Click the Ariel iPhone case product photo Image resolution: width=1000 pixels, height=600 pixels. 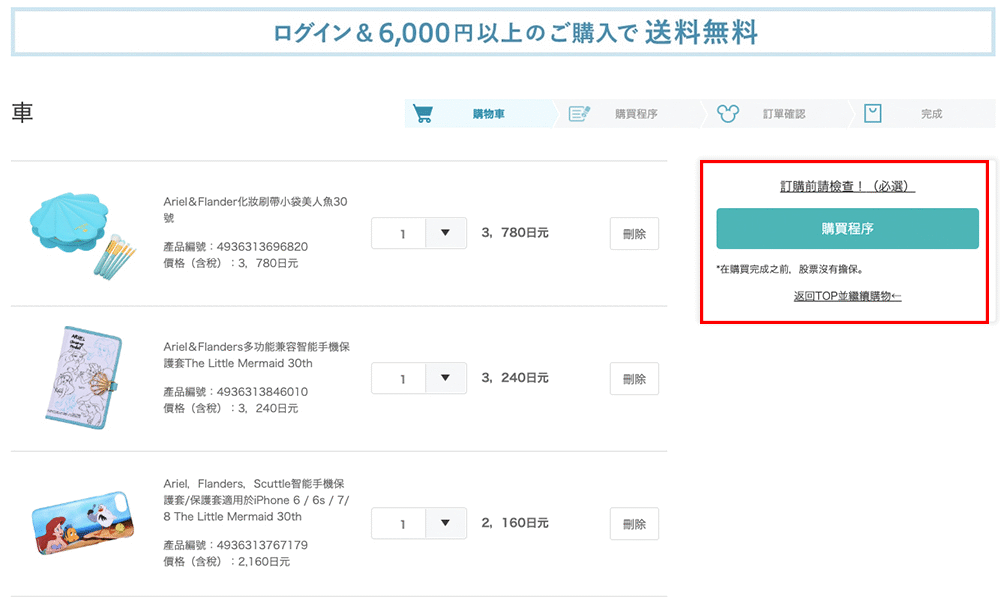click(83, 521)
